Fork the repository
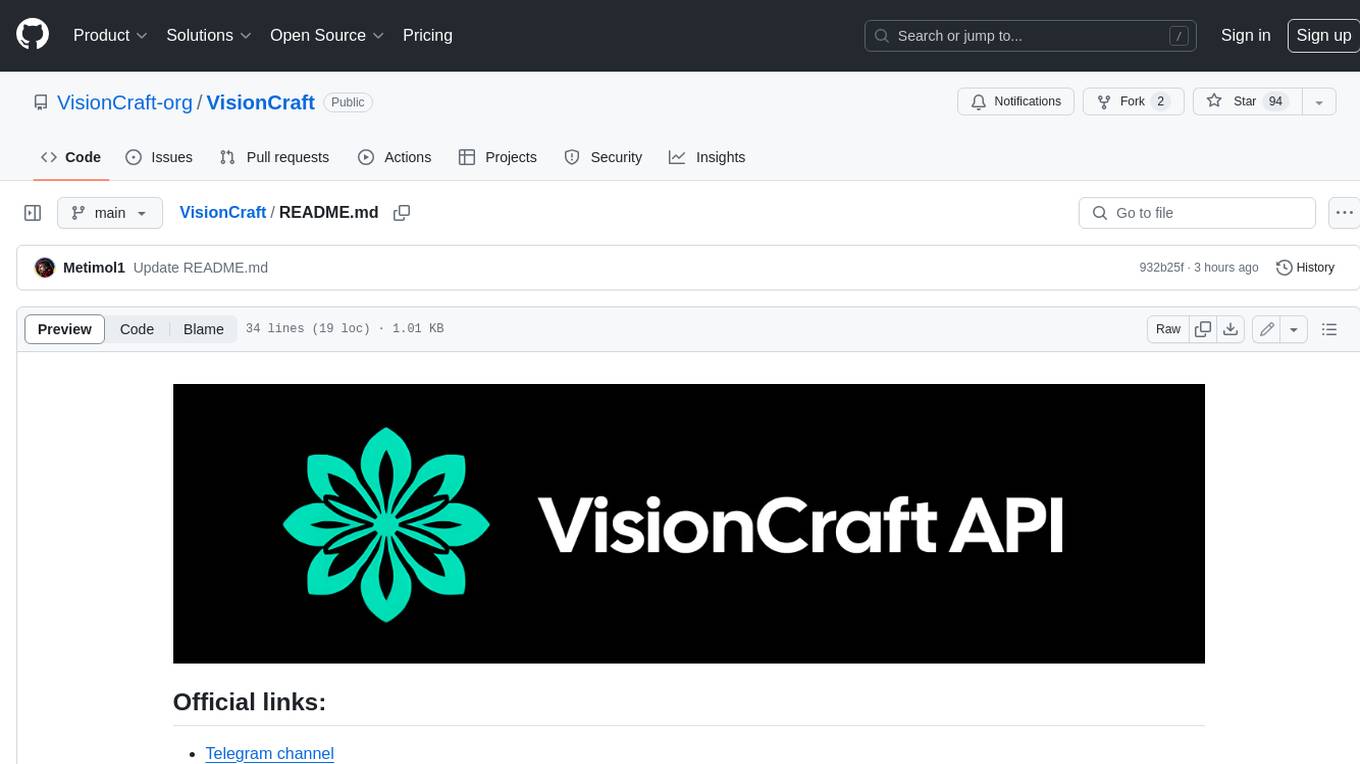 1133,102
